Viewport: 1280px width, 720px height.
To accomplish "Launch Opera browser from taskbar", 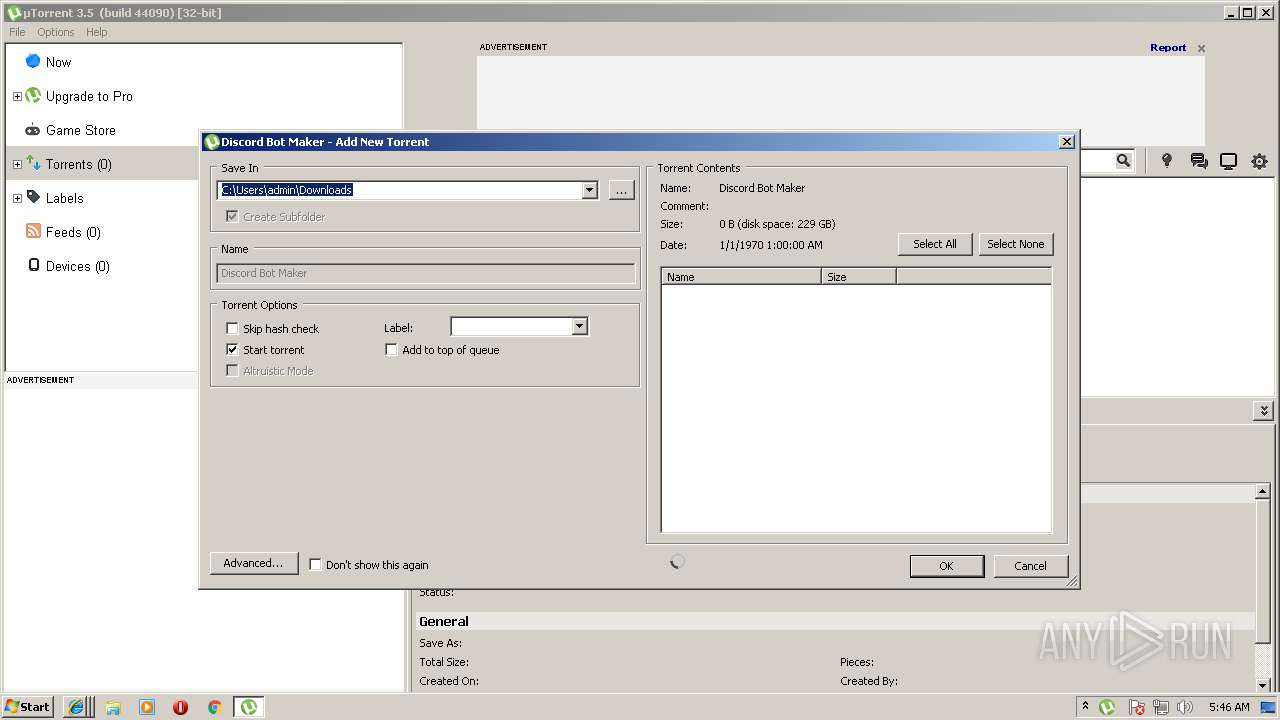I will [x=180, y=707].
